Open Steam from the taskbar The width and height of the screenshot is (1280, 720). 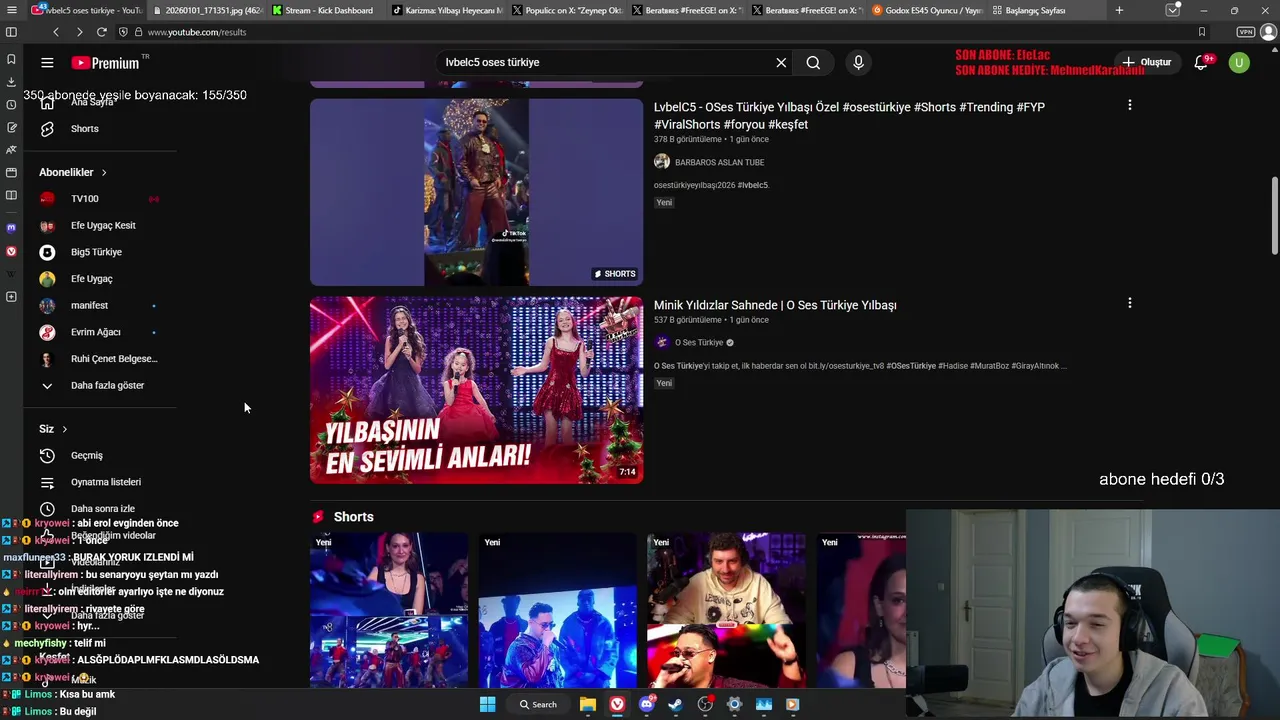pos(675,704)
